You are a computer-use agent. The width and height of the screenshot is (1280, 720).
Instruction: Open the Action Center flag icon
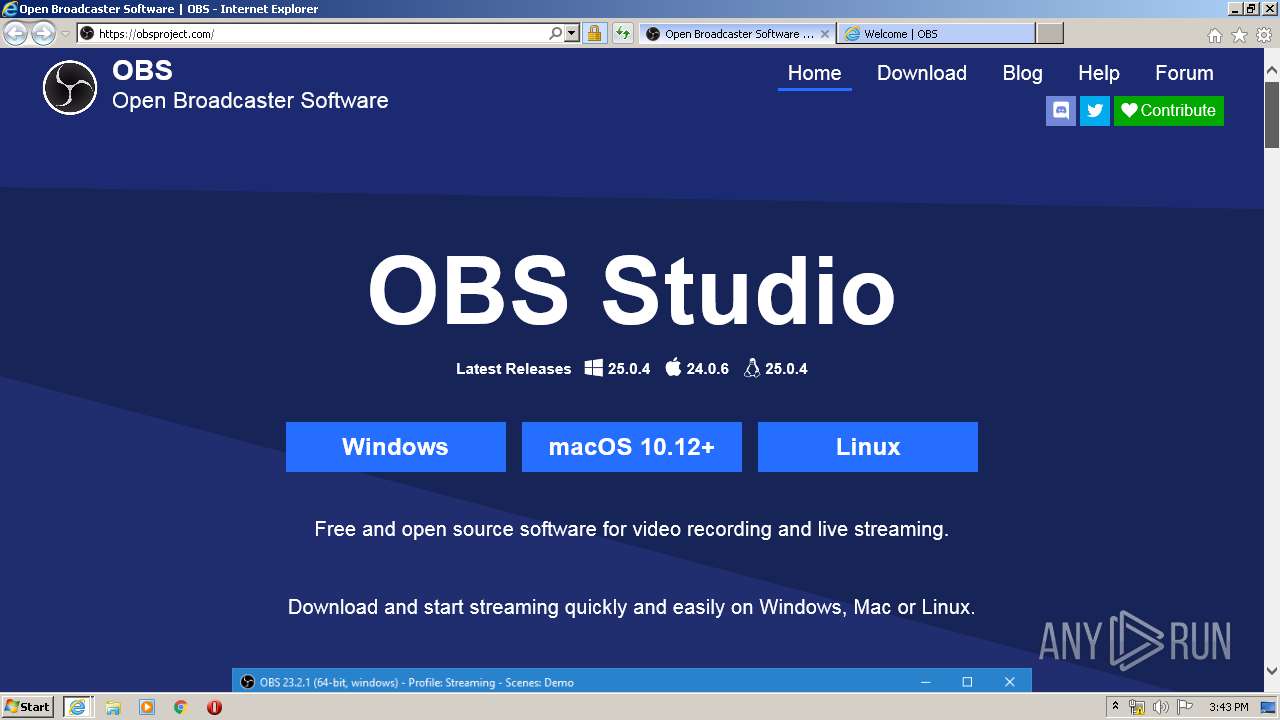1185,707
